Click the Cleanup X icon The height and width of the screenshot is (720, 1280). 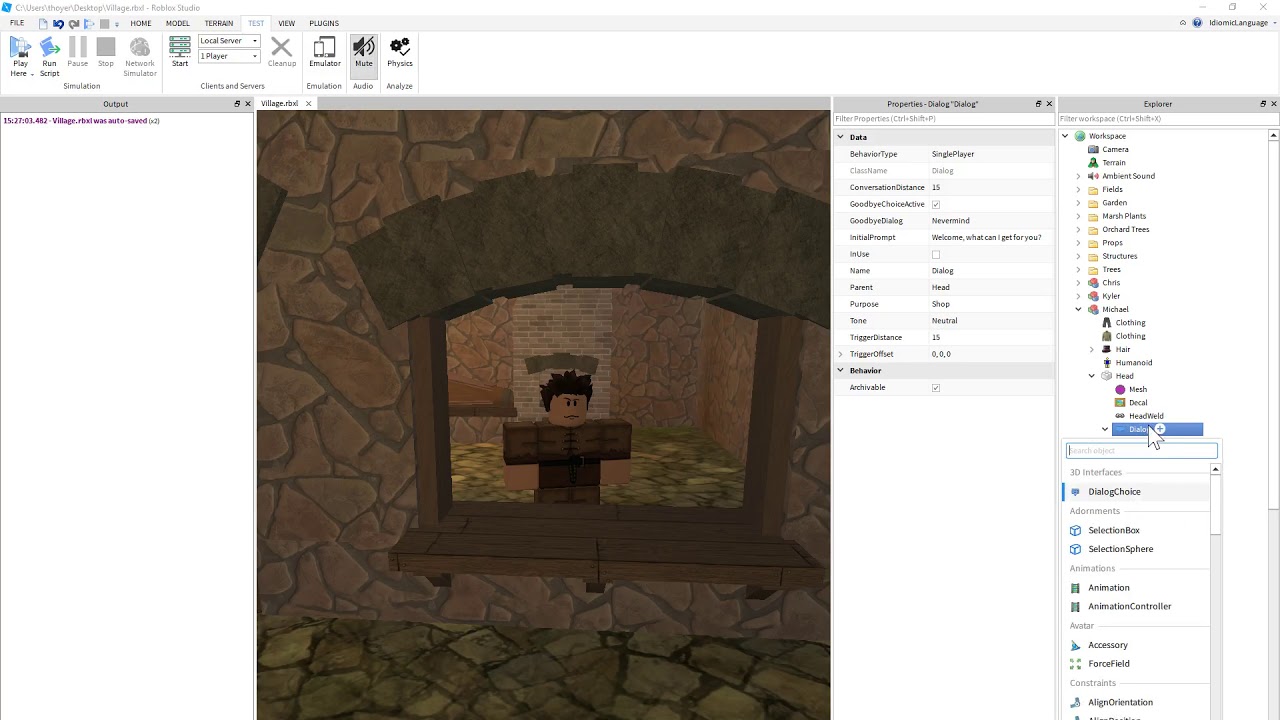[x=281, y=47]
